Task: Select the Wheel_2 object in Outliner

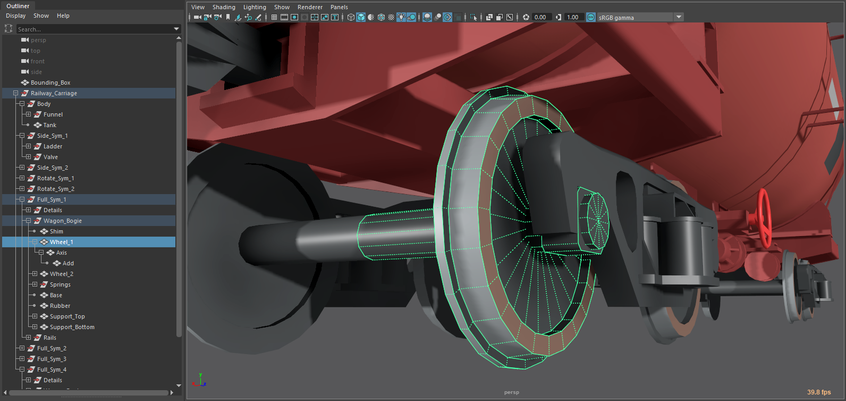Action: coord(62,273)
